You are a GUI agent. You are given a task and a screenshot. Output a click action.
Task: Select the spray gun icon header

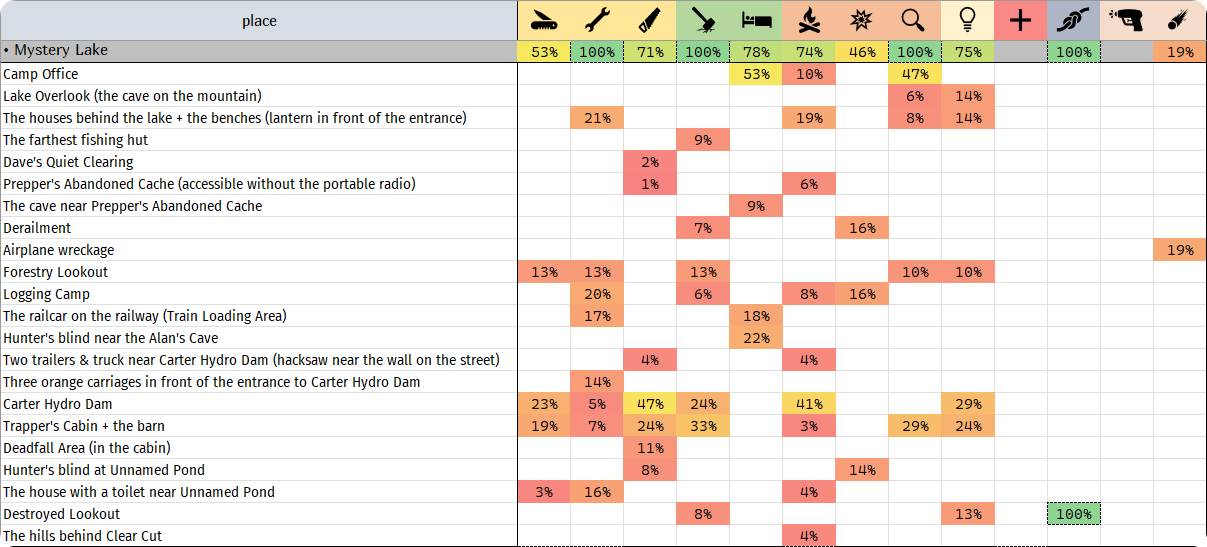pos(1127,20)
